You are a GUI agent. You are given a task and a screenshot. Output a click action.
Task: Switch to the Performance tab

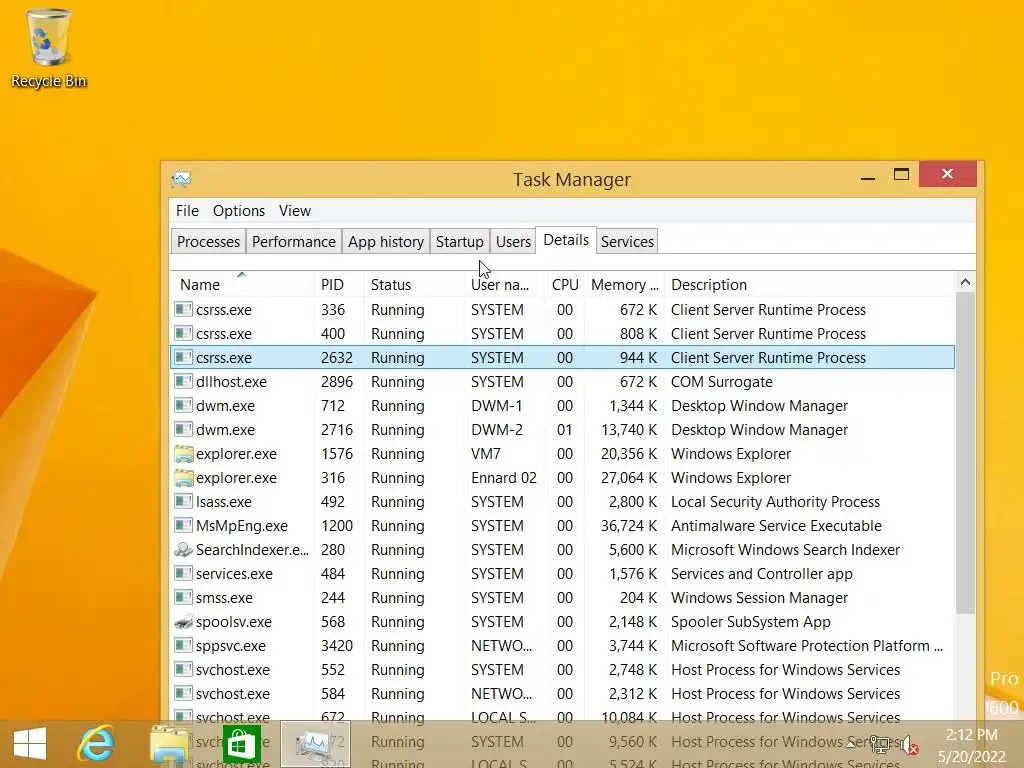293,242
